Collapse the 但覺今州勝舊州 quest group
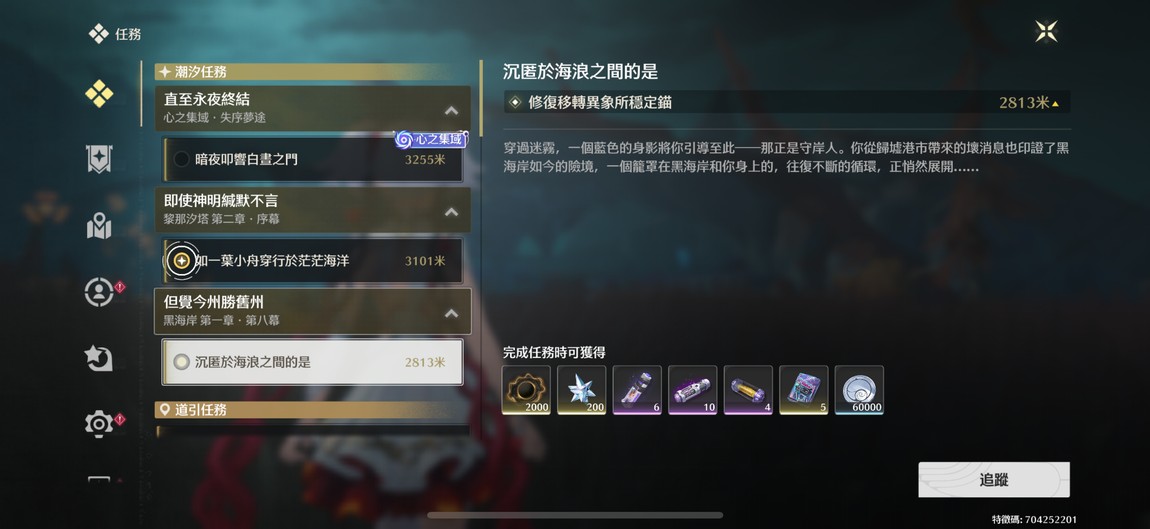The height and width of the screenshot is (529, 1150). pos(452,313)
